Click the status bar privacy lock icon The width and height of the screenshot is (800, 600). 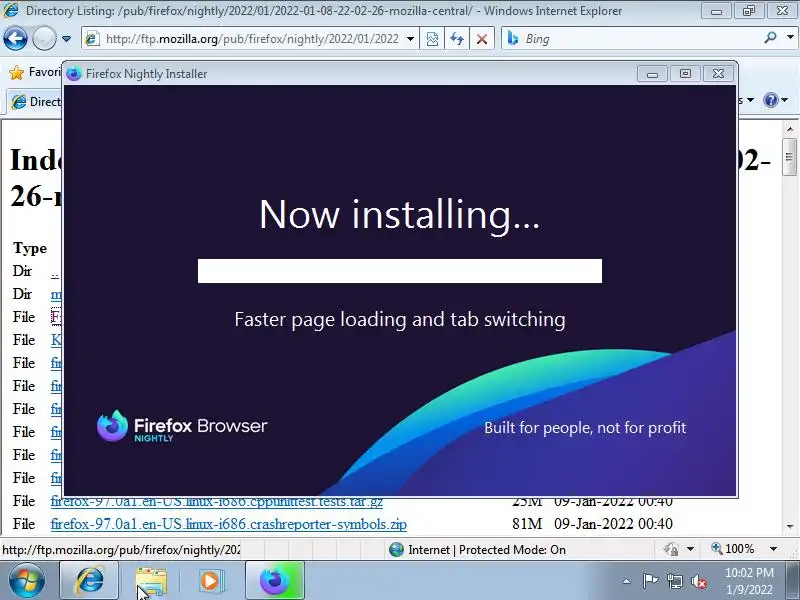[671, 549]
